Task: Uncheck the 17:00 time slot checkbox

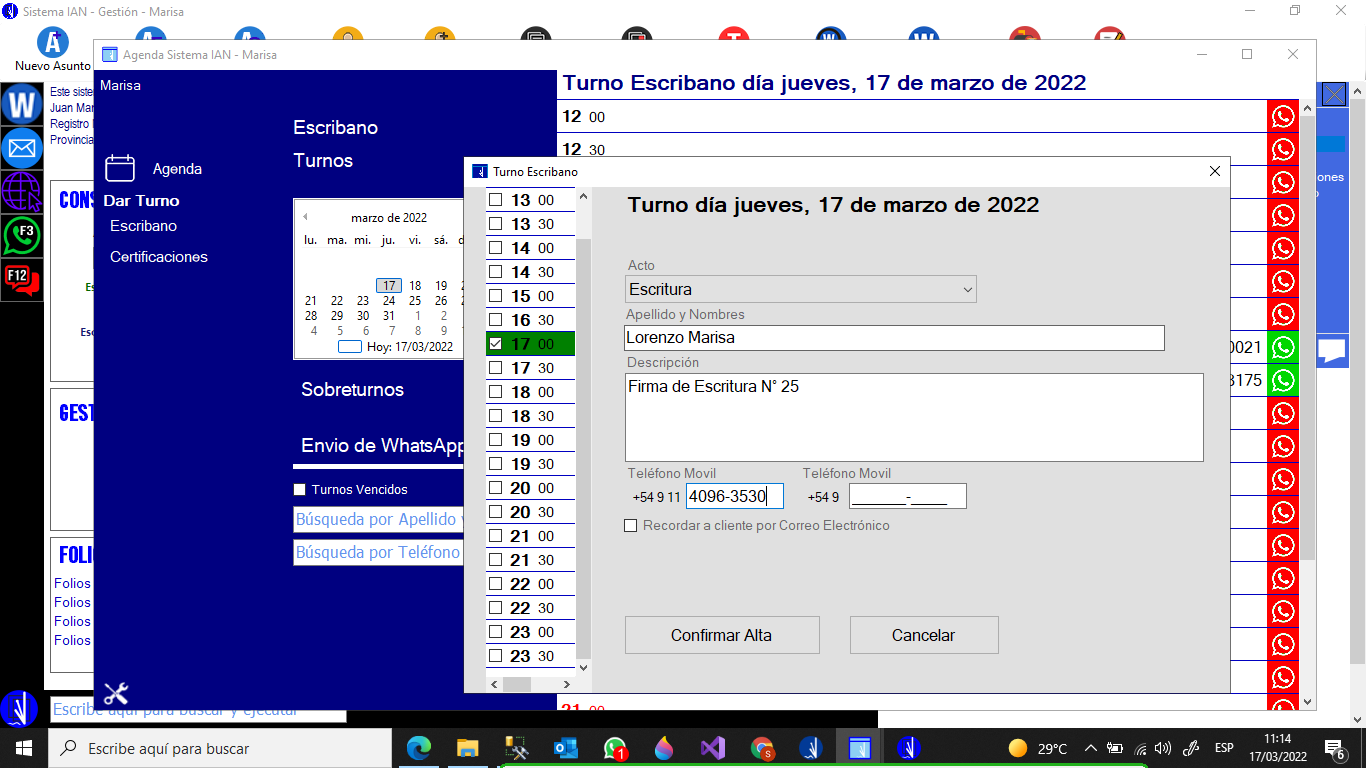Action: [495, 344]
